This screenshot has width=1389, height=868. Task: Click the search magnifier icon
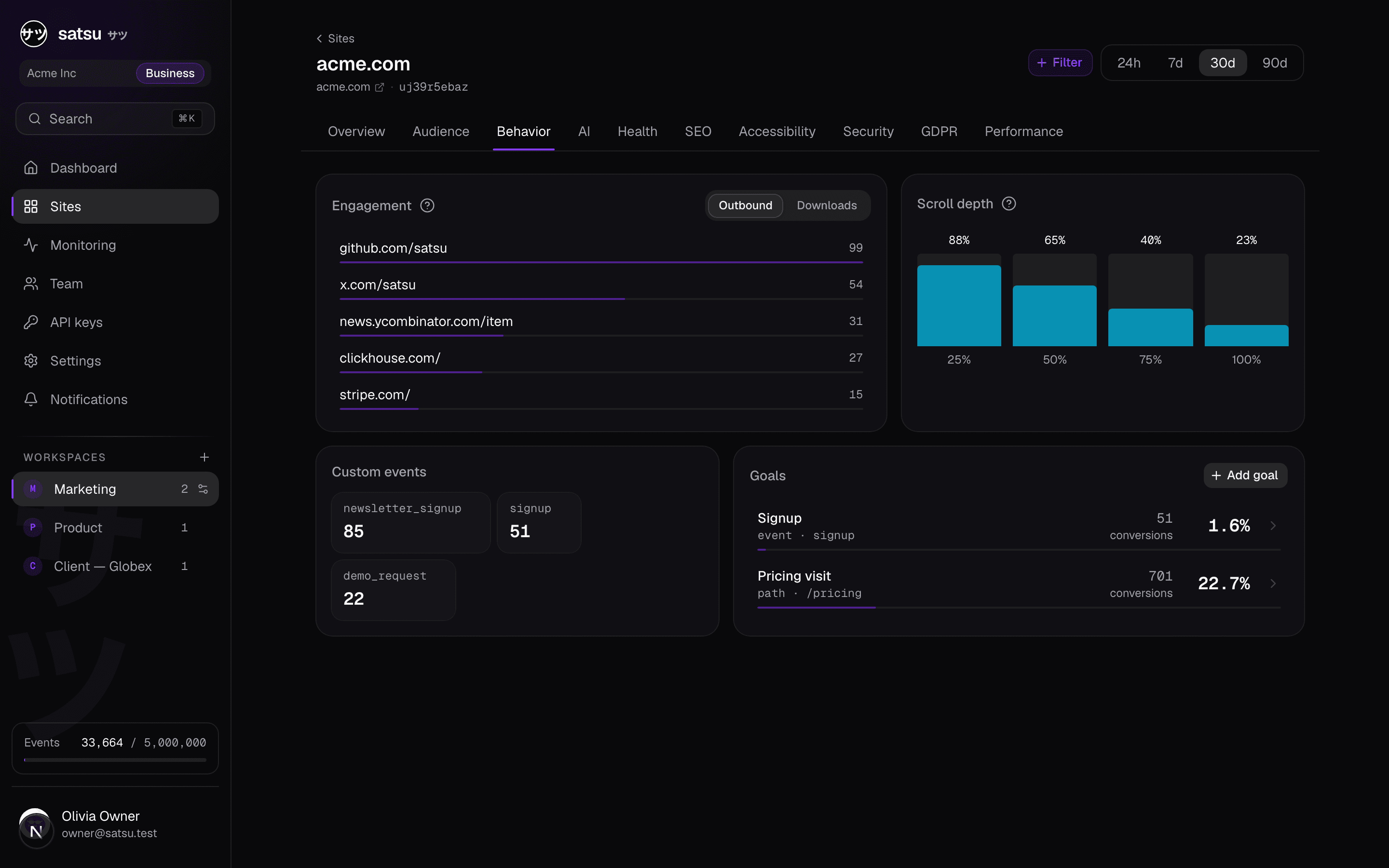pos(35,119)
